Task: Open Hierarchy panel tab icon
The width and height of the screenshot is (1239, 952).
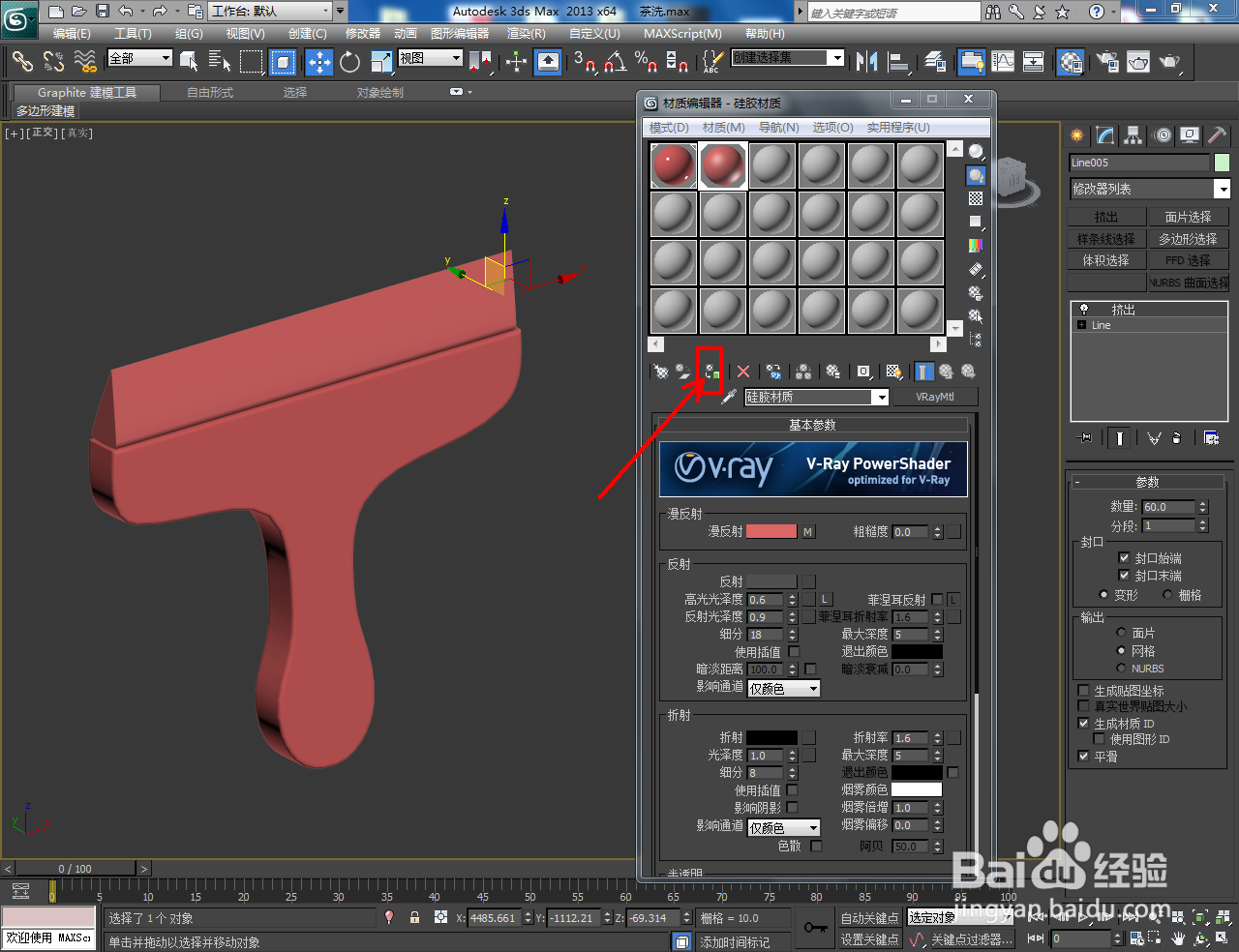Action: pyautogui.click(x=1133, y=135)
